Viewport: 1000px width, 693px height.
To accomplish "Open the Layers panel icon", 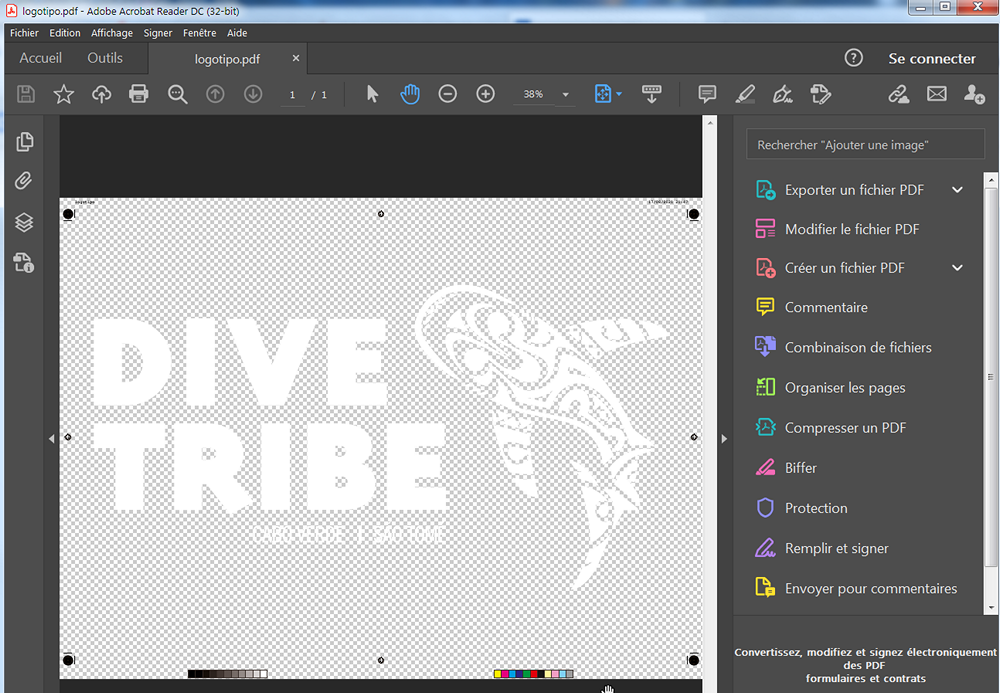I will tap(24, 222).
